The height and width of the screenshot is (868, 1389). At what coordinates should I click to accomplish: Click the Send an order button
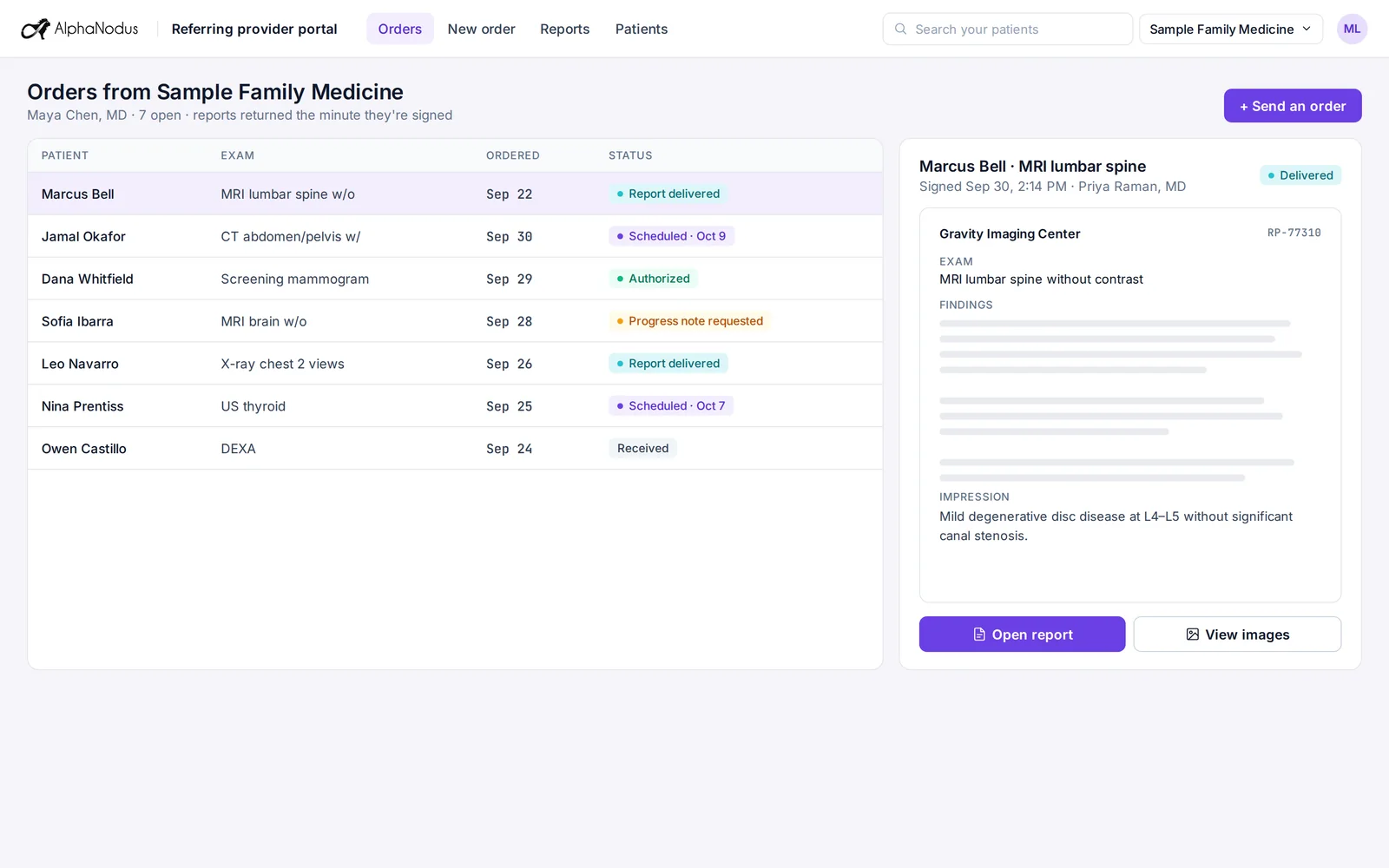1293,106
